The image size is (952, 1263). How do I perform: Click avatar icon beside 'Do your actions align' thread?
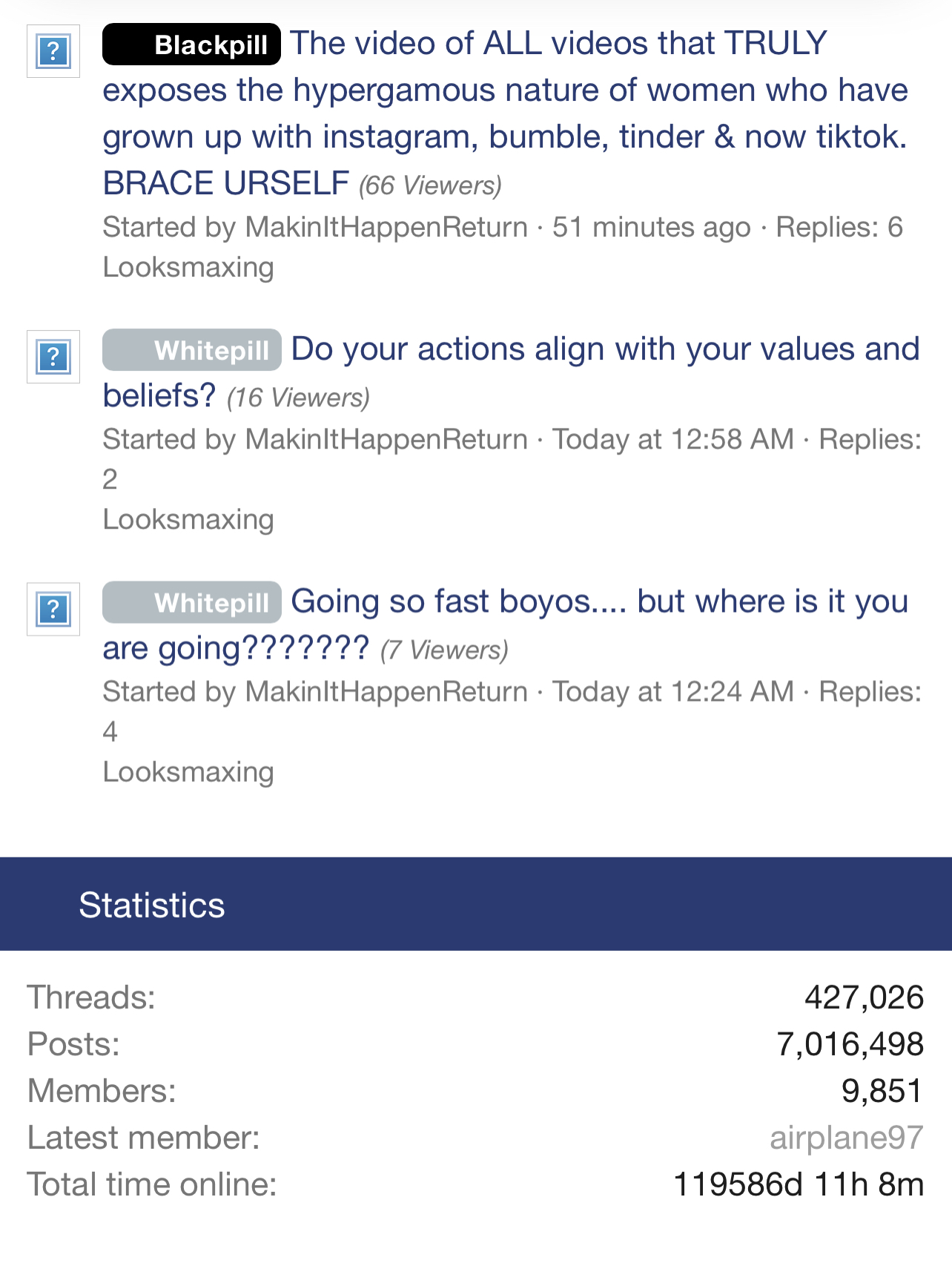[53, 357]
